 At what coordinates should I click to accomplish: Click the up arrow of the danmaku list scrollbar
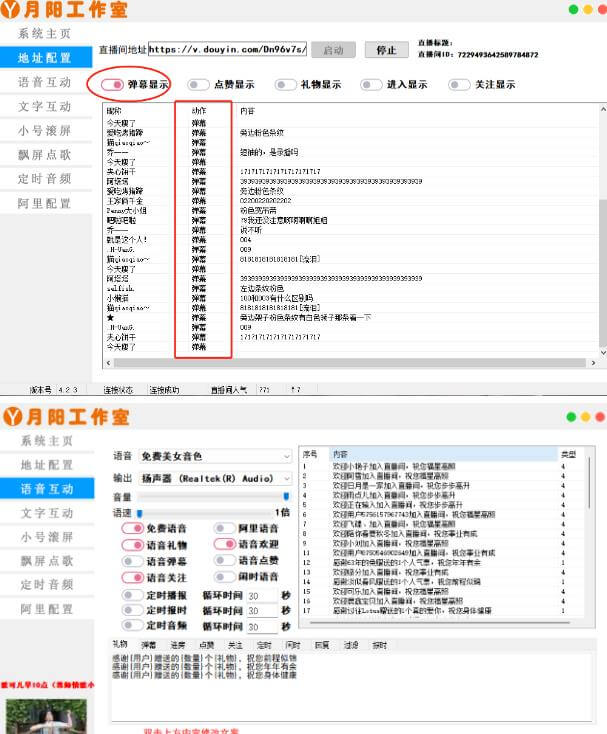pos(603,109)
